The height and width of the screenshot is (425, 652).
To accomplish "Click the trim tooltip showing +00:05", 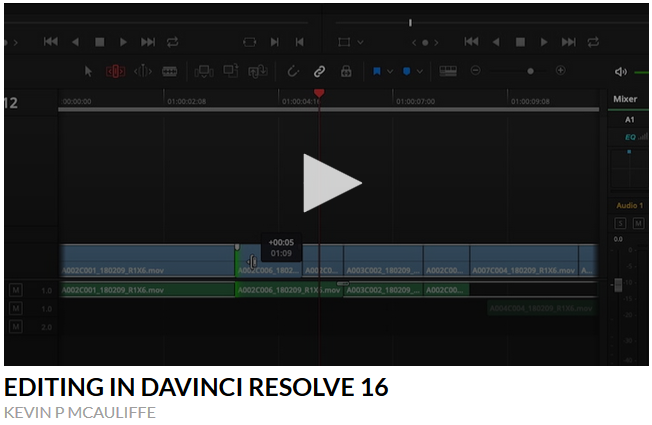I will (x=281, y=247).
